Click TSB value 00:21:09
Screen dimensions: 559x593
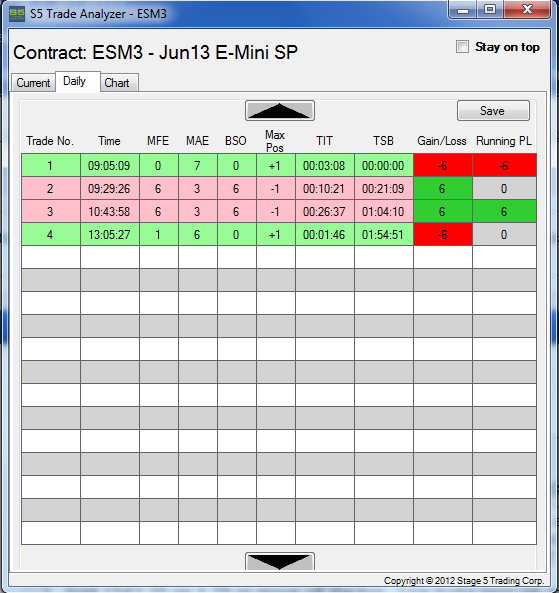(384, 188)
